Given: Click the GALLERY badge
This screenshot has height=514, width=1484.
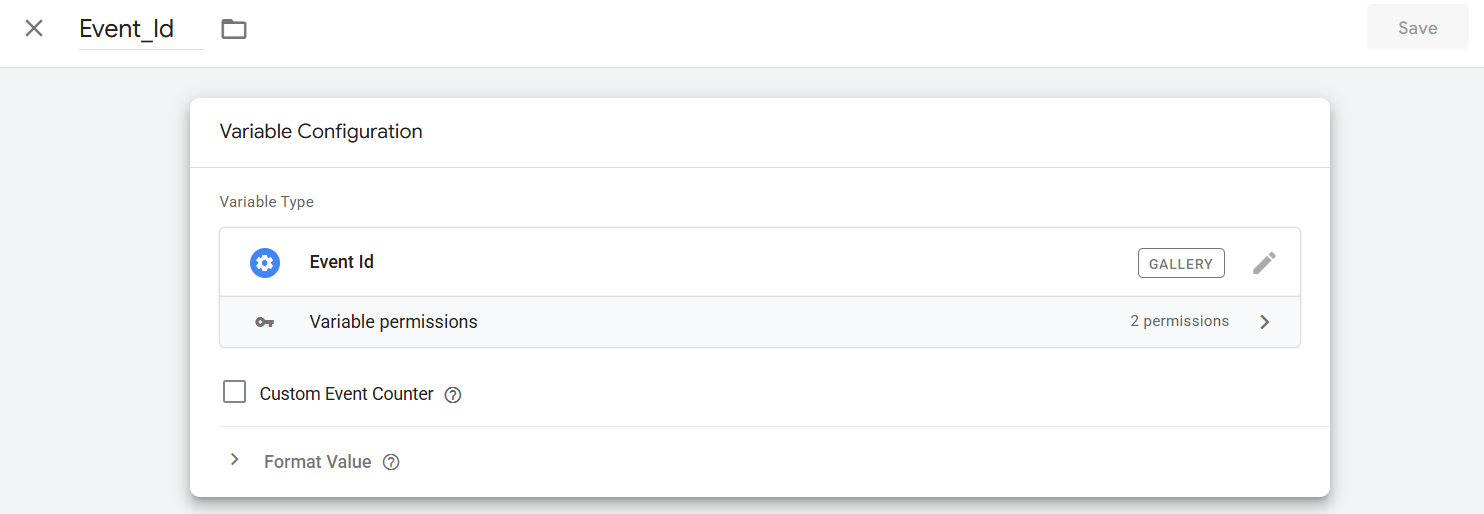Looking at the screenshot, I should click(1181, 263).
